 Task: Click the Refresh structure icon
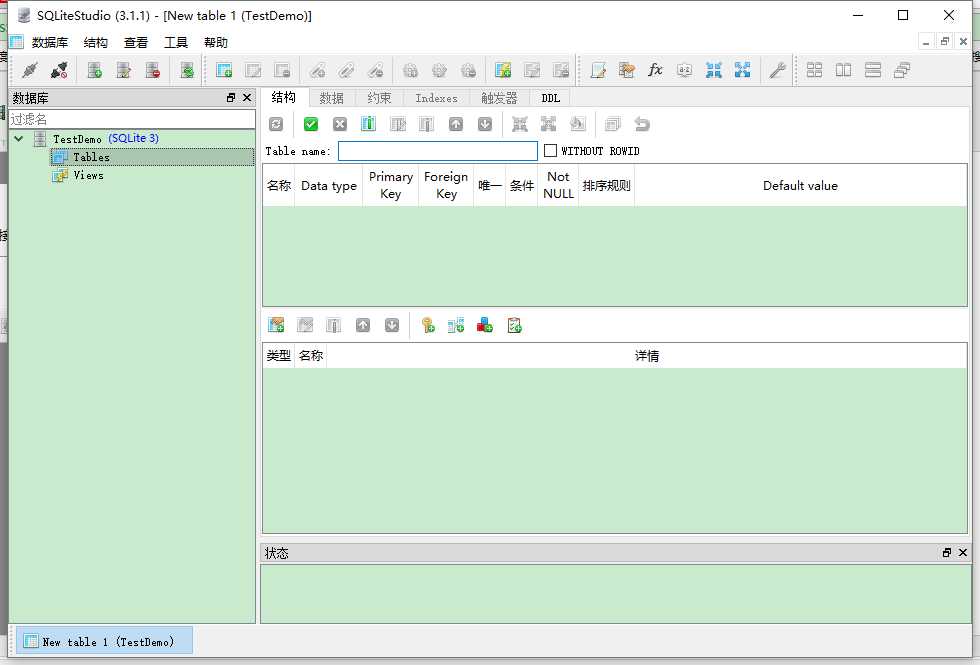pos(276,124)
